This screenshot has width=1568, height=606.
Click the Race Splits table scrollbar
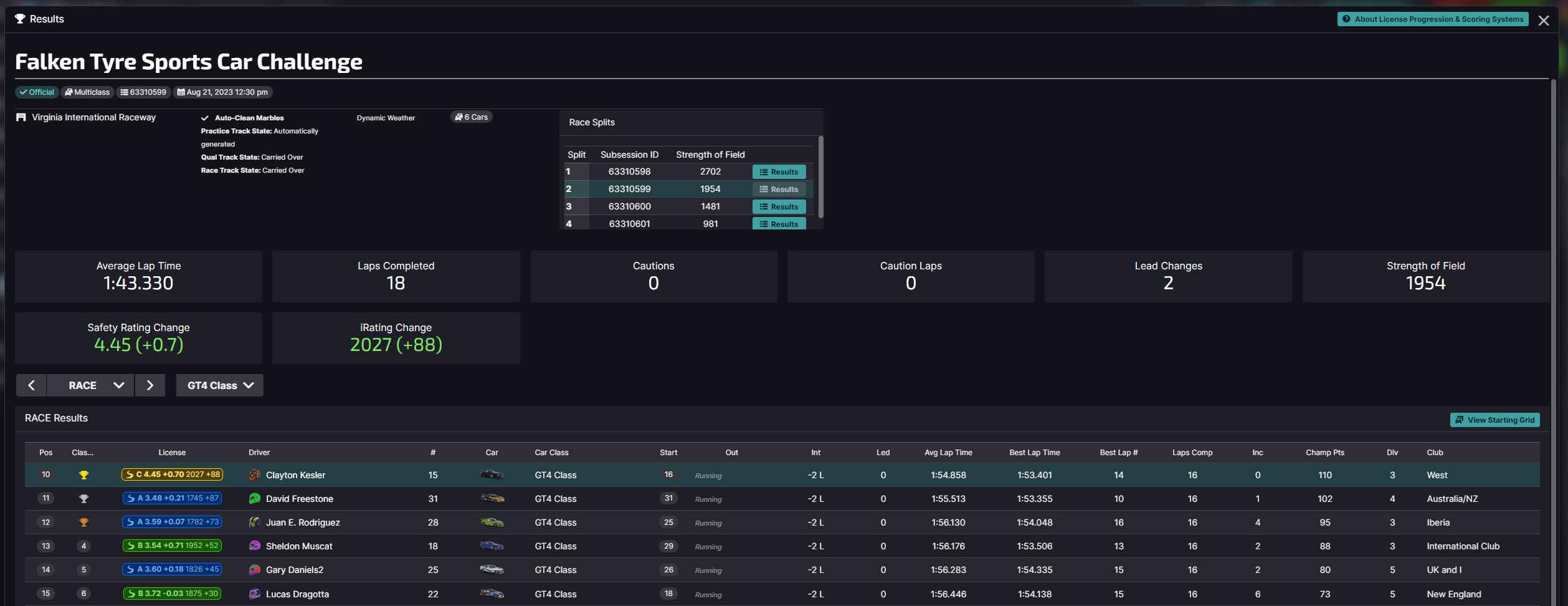click(820, 178)
